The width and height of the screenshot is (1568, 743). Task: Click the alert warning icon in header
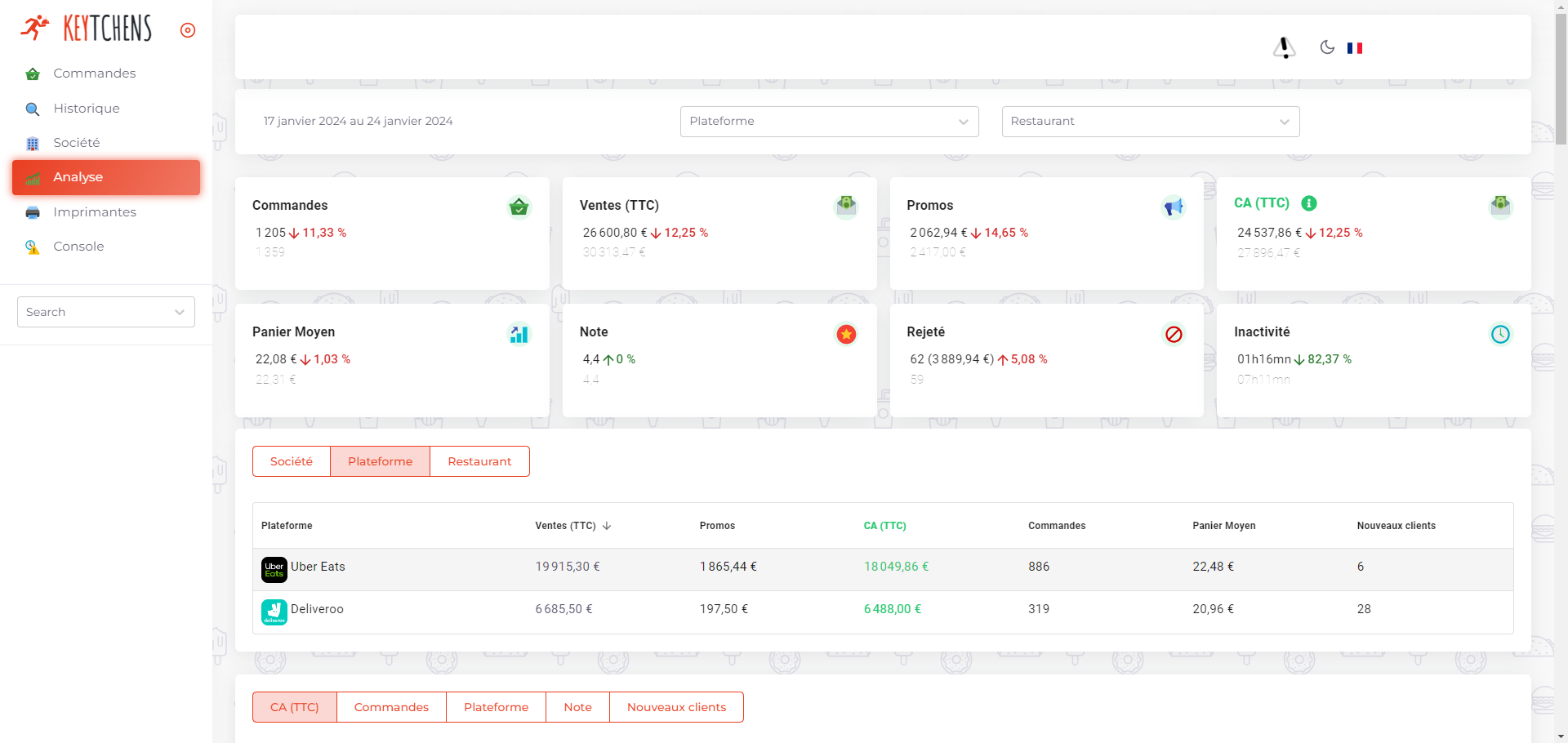point(1284,48)
